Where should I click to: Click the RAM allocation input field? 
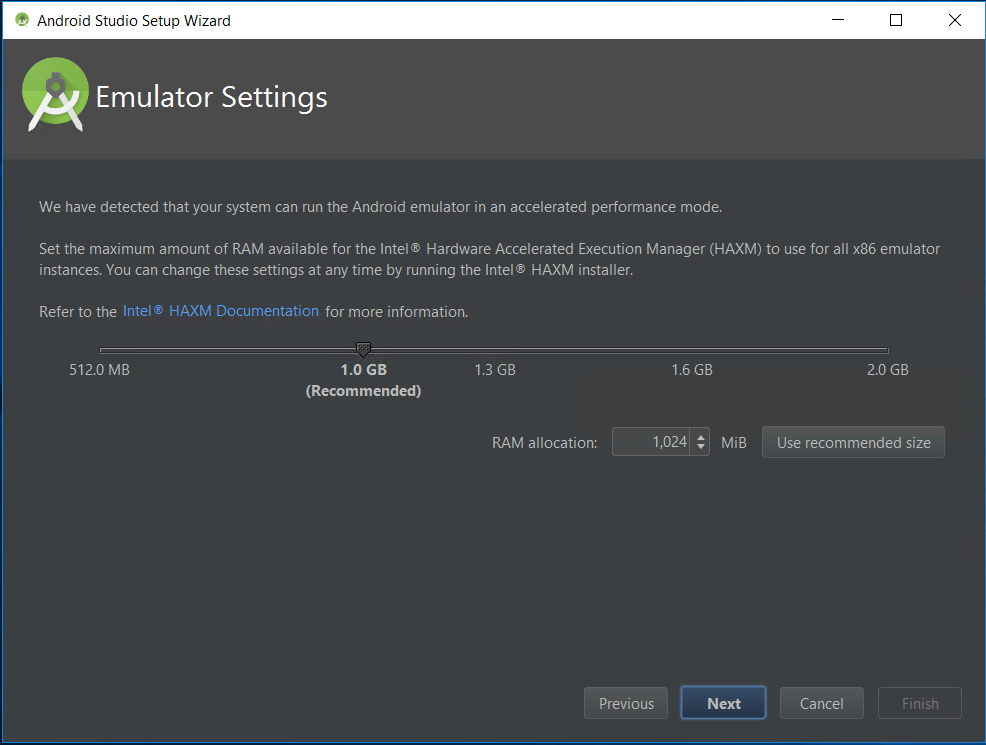coord(651,442)
